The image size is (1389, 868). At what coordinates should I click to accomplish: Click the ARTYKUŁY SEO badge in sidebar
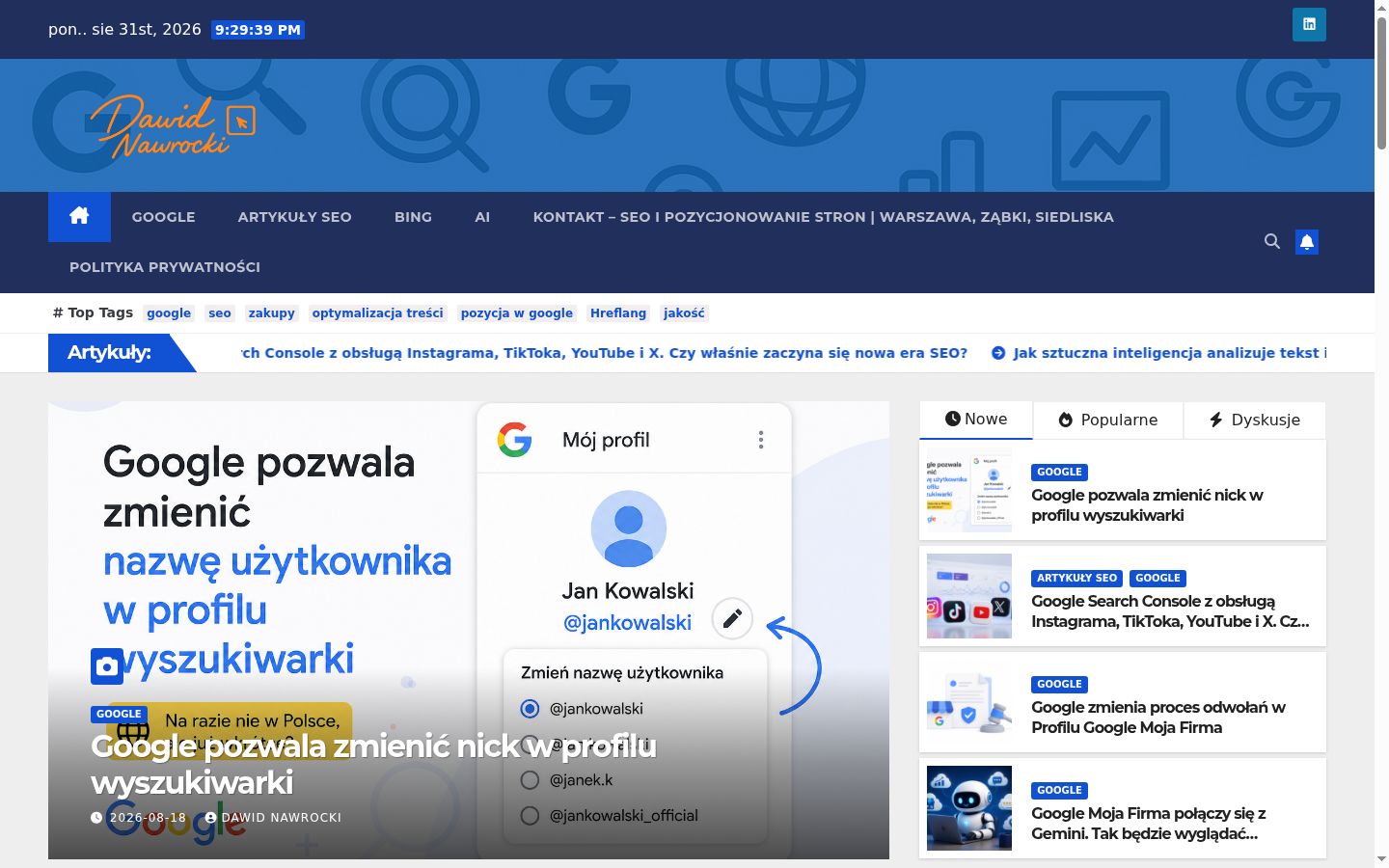pyautogui.click(x=1076, y=578)
